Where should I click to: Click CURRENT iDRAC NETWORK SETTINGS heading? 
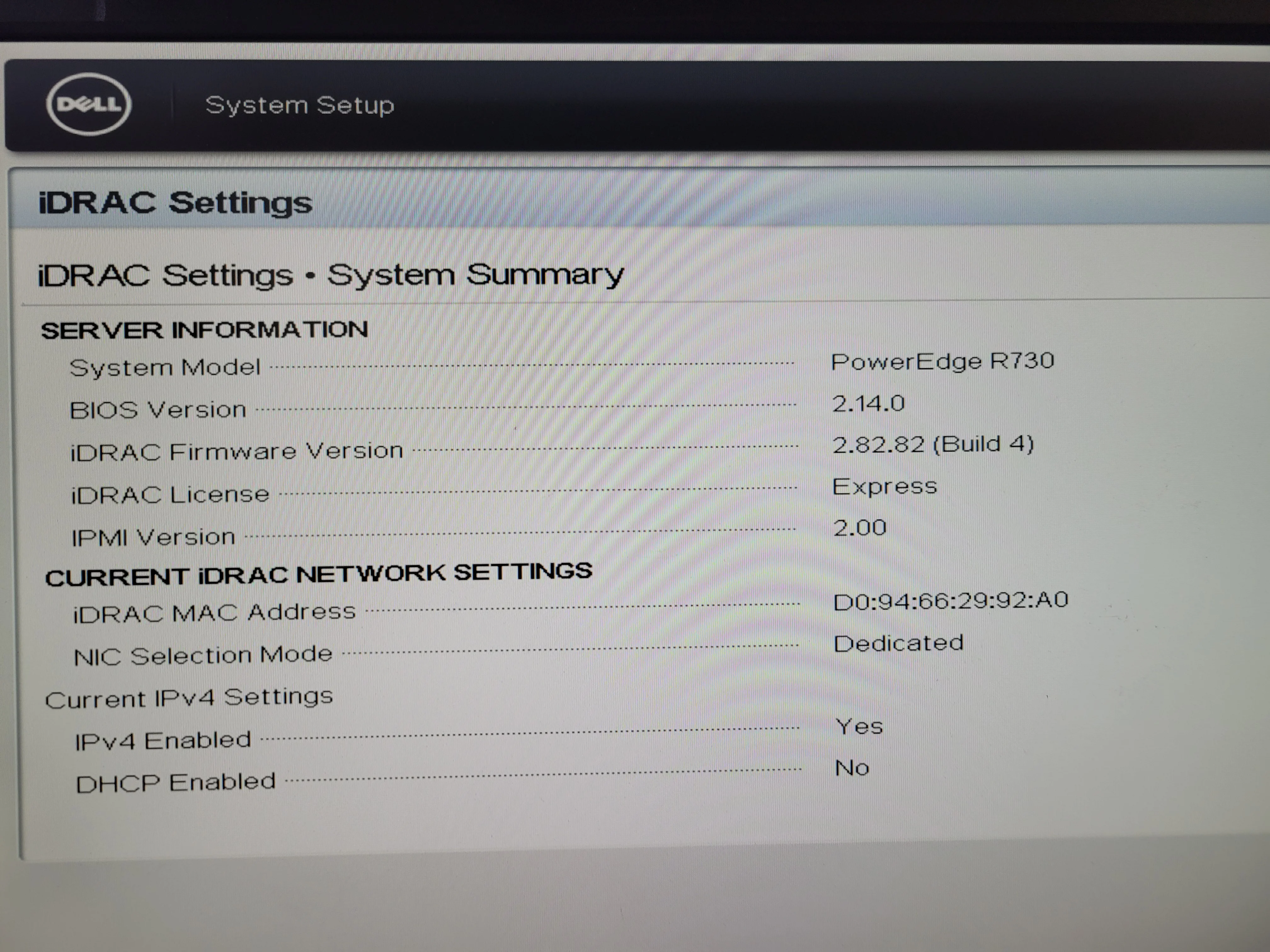point(319,575)
